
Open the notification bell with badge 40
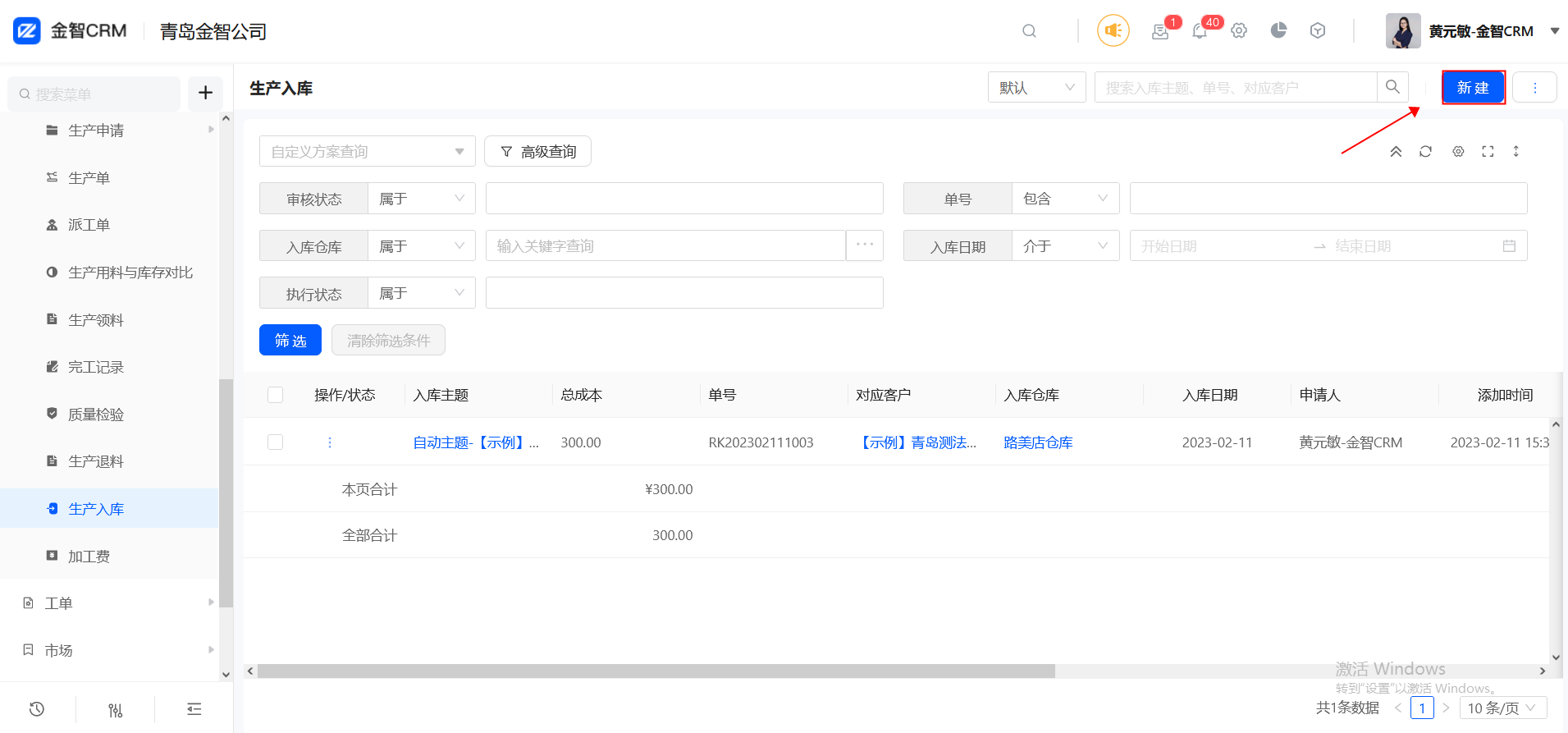1200,31
